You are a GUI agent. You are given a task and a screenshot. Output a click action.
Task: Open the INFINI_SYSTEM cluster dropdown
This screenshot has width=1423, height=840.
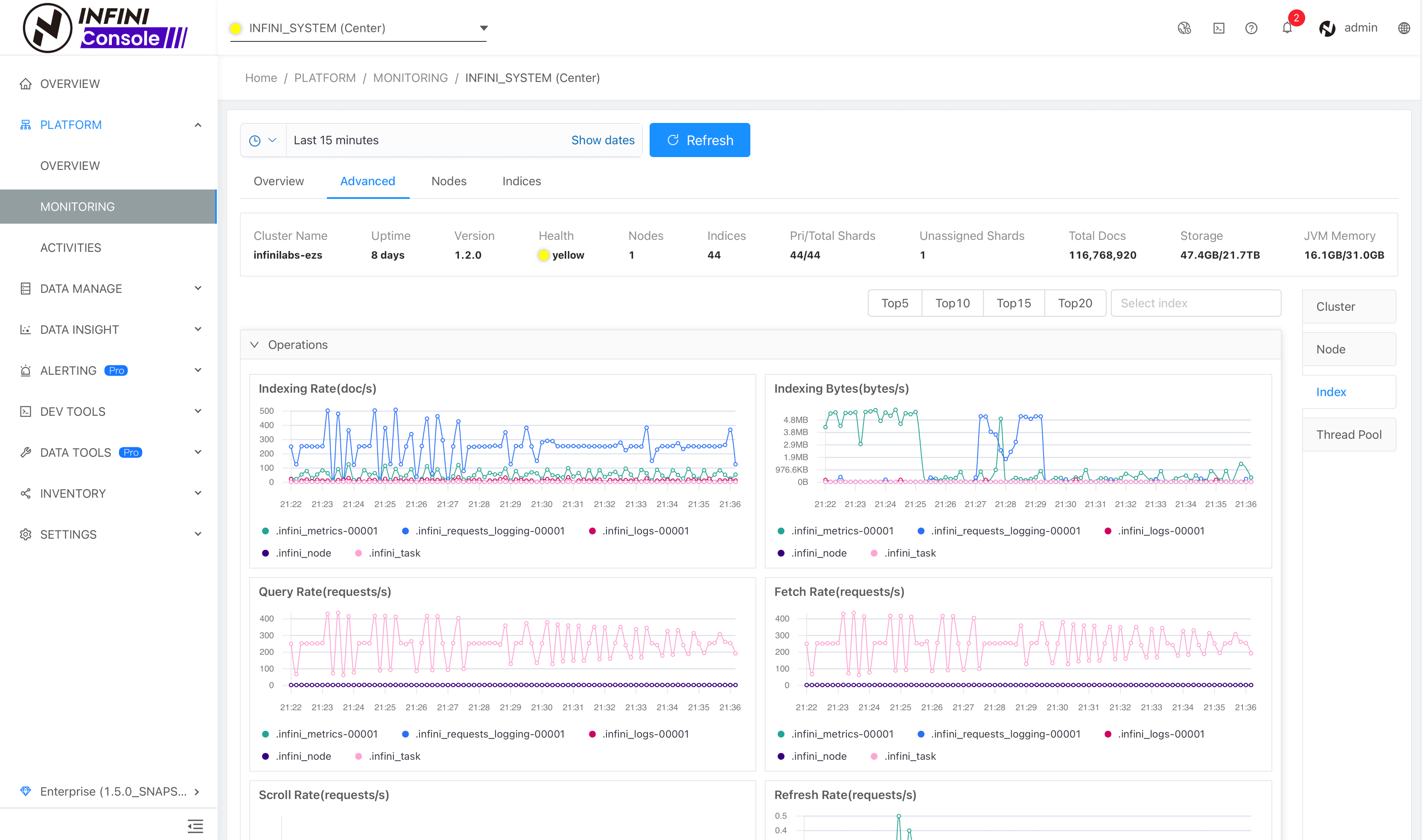(359, 28)
